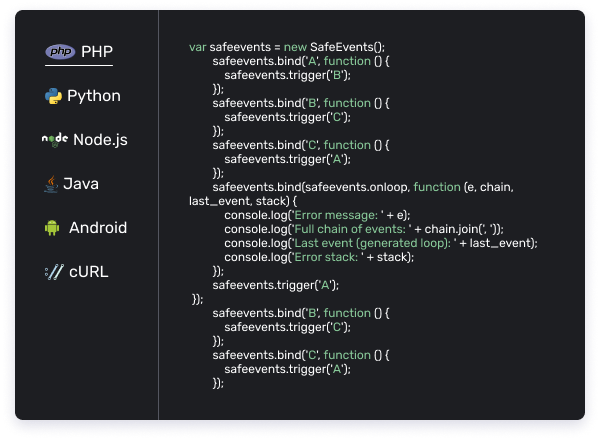
Task: Click the safeevents.trigger('B') code line
Action: tap(287, 75)
